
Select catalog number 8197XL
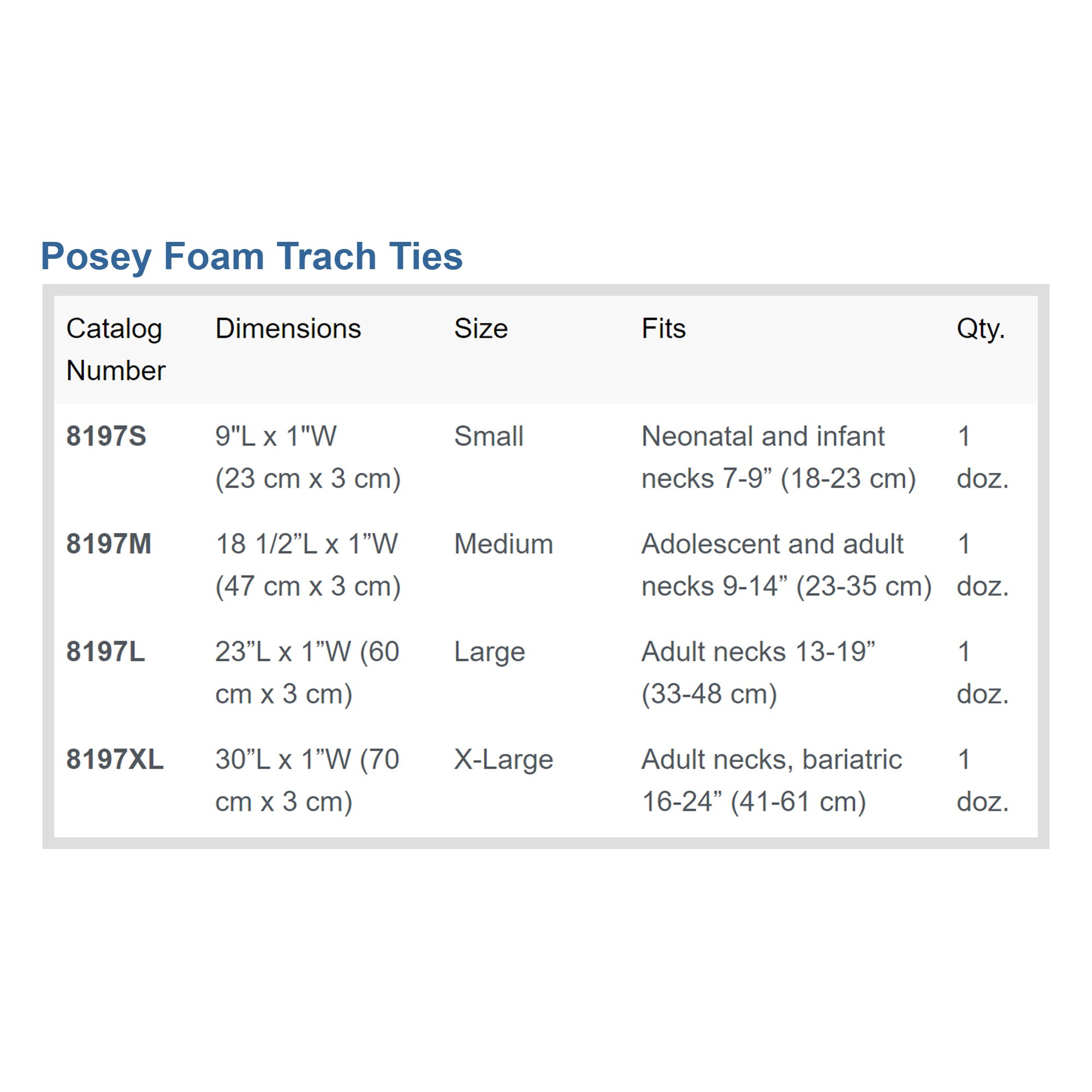[115, 759]
